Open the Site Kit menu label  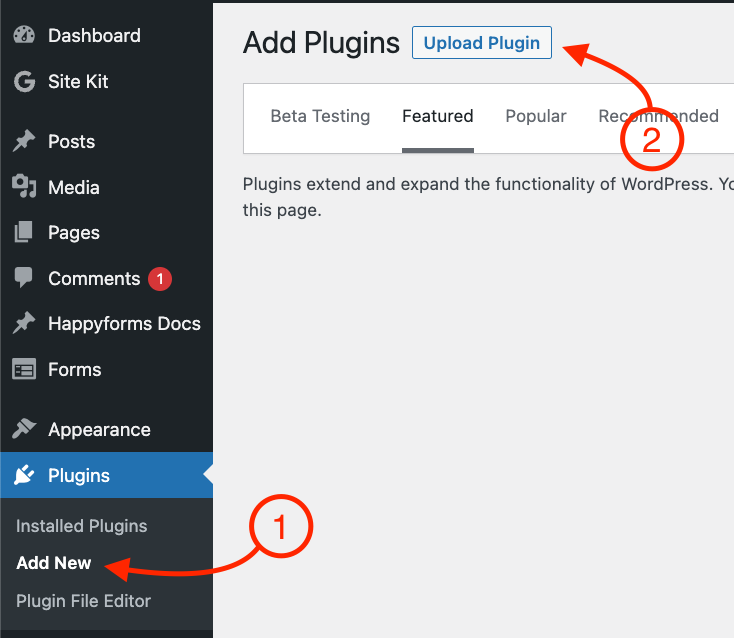pos(78,81)
